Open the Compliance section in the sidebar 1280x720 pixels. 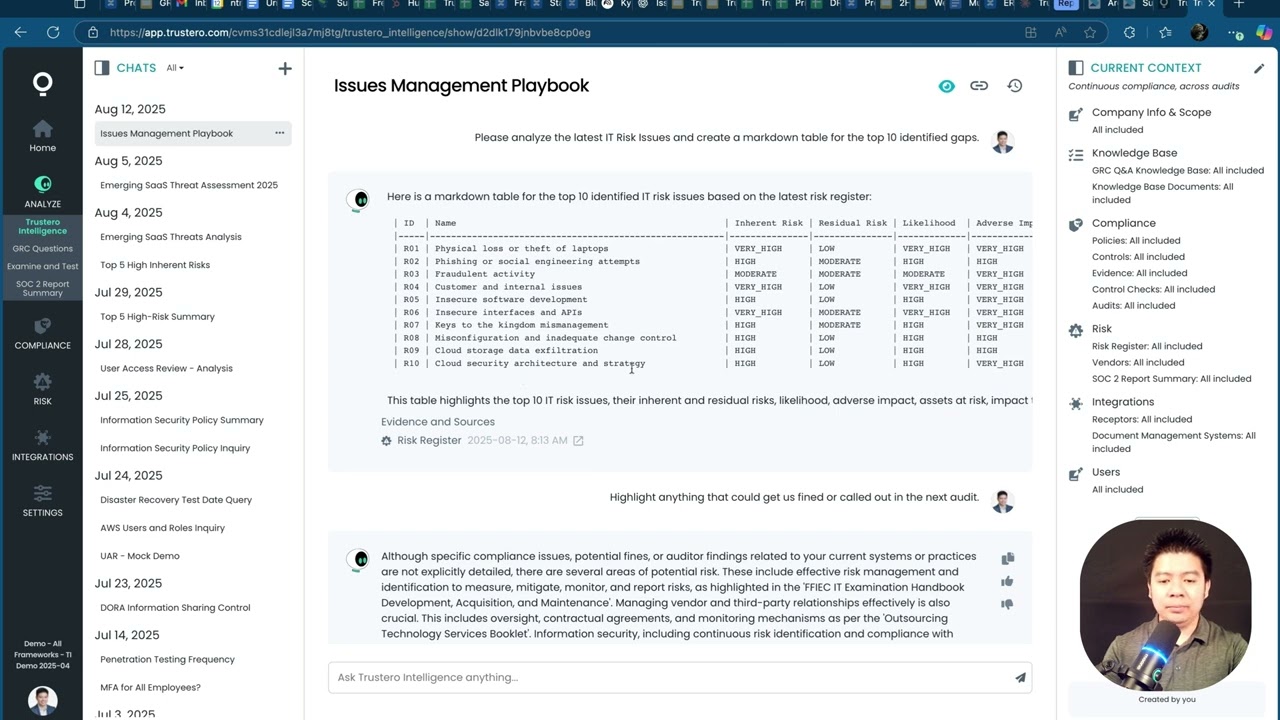click(42, 333)
